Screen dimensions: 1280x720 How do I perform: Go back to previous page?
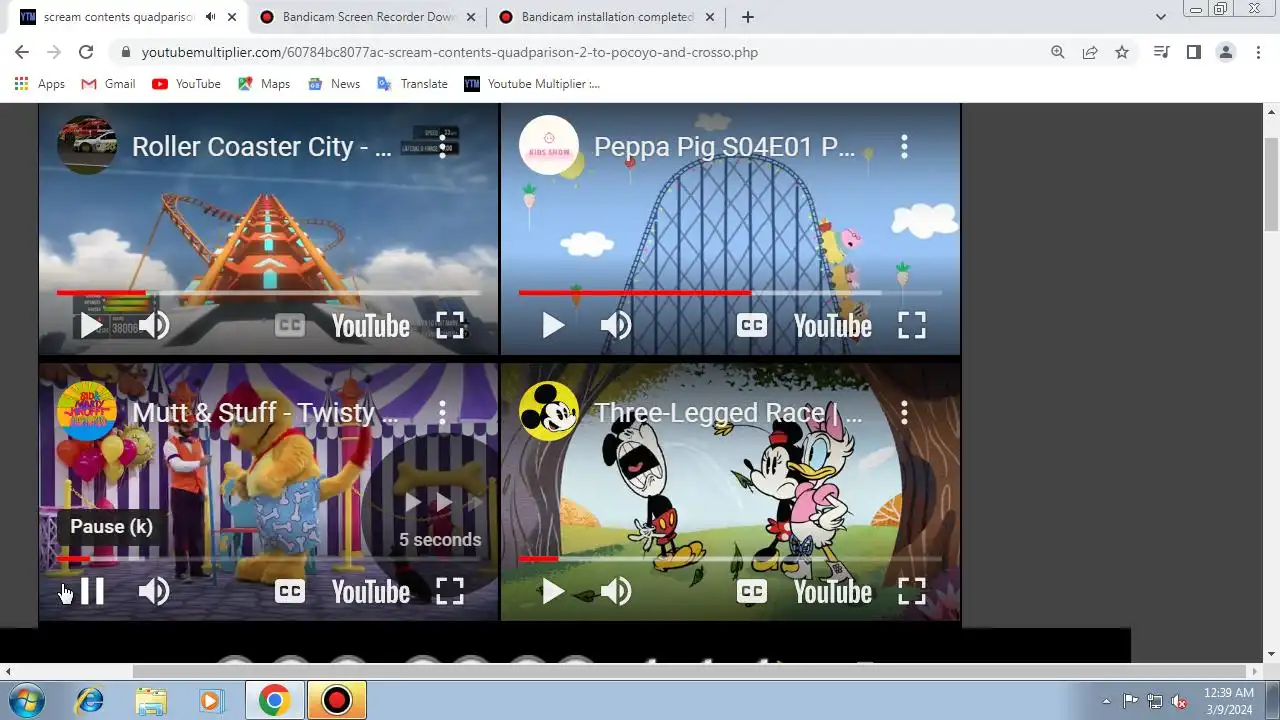click(22, 52)
